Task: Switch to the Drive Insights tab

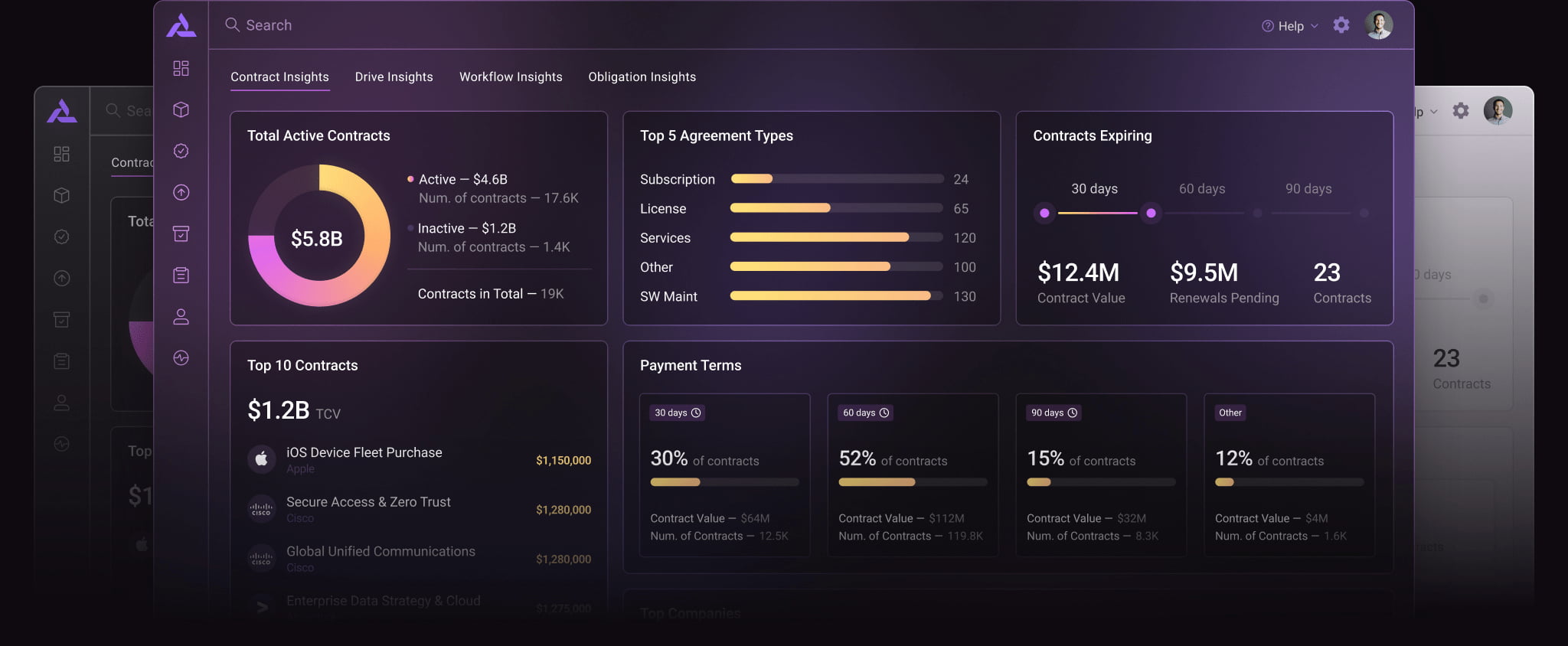Action: click(x=394, y=77)
